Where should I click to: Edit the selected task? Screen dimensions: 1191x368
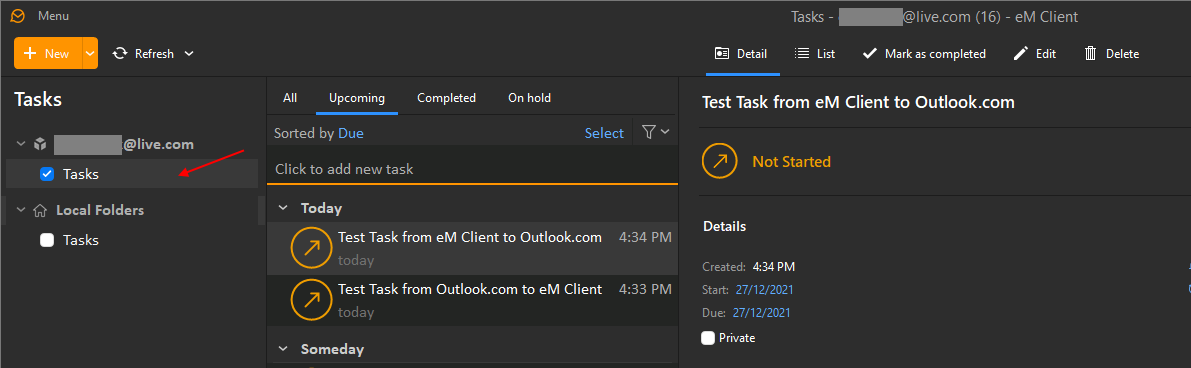[x=1035, y=53]
